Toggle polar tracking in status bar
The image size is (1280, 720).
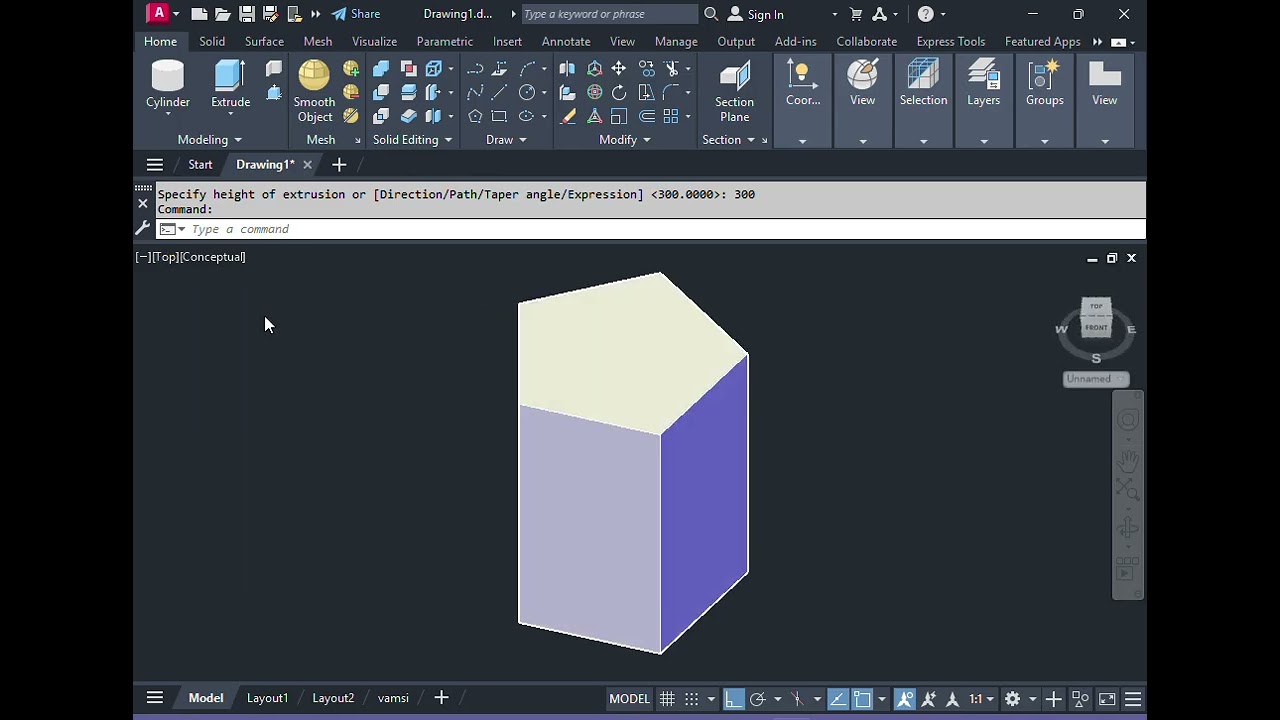click(x=757, y=699)
